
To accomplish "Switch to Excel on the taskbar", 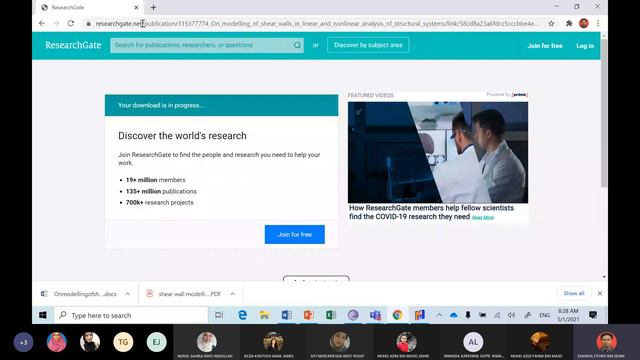I will click(331, 315).
